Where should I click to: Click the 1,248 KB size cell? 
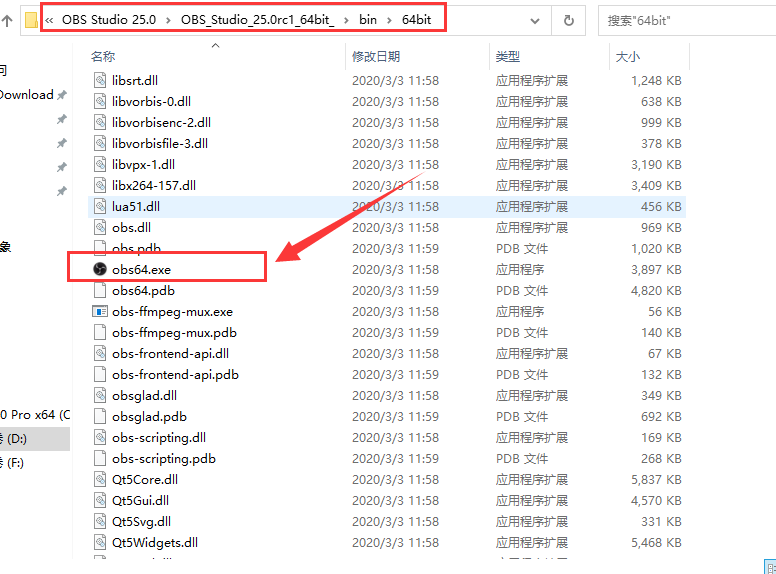pos(656,80)
